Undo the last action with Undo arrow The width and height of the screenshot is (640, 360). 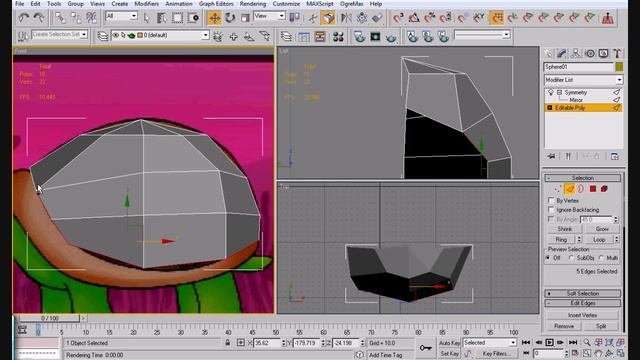(x=24, y=18)
